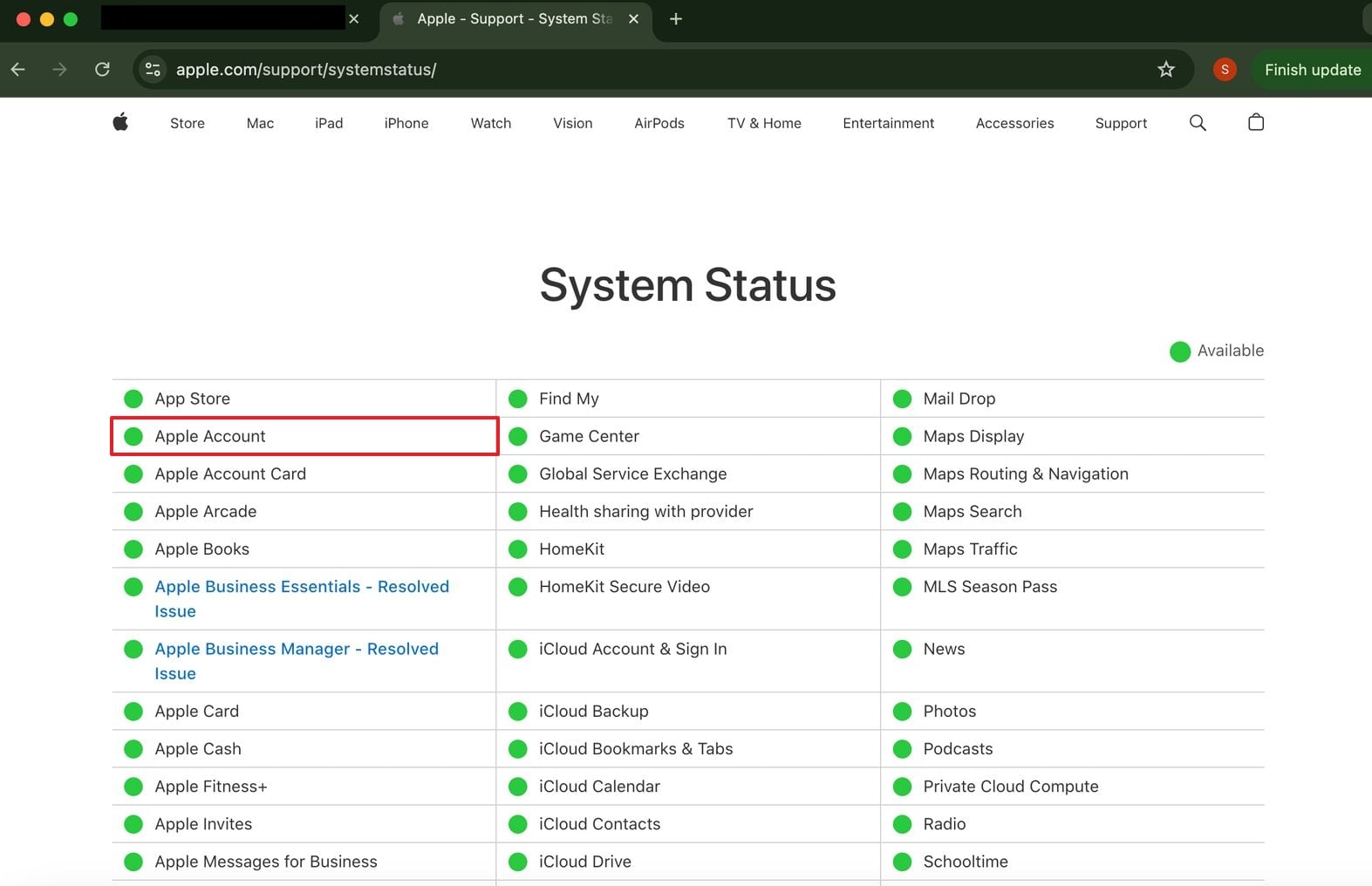1372x886 pixels.
Task: Open the Chrome profile avatar
Action: click(1224, 70)
